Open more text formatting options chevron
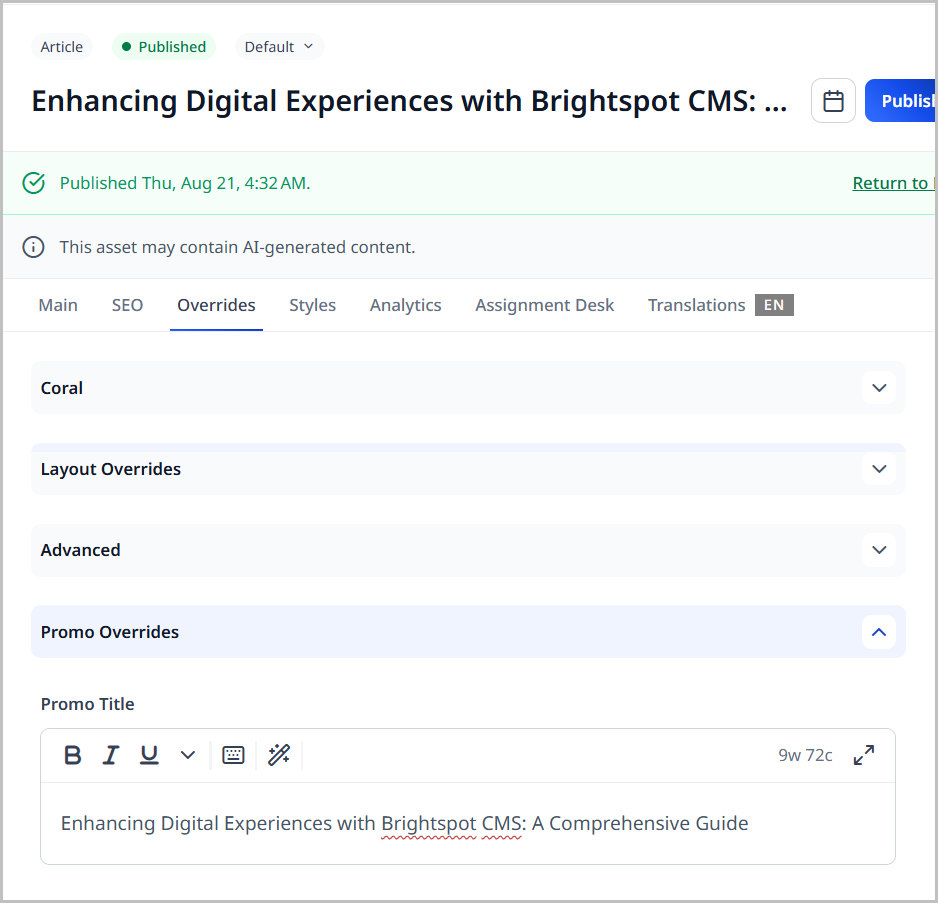Screen dimensions: 938x903 coord(188,755)
